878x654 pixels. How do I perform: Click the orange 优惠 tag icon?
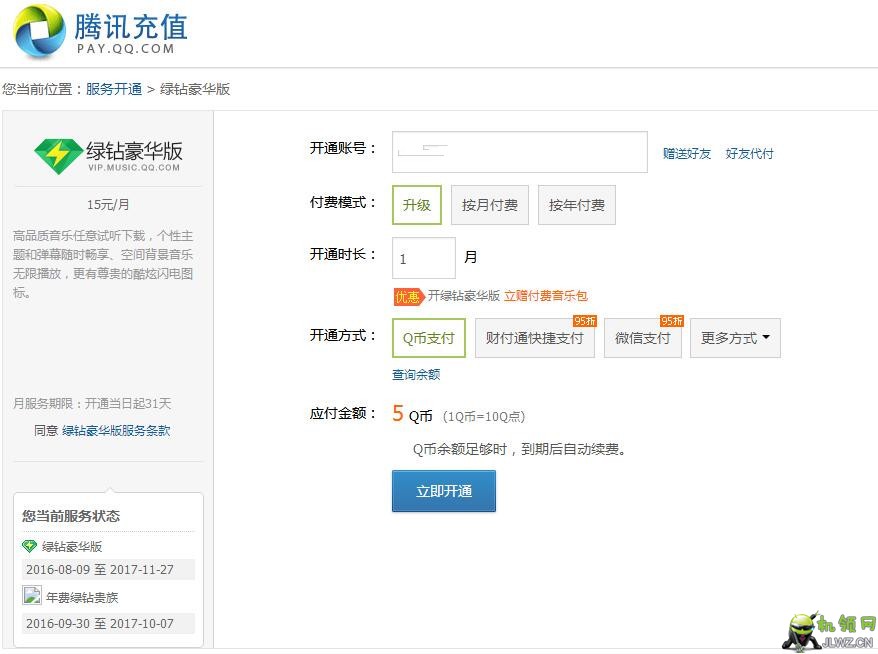tap(408, 296)
